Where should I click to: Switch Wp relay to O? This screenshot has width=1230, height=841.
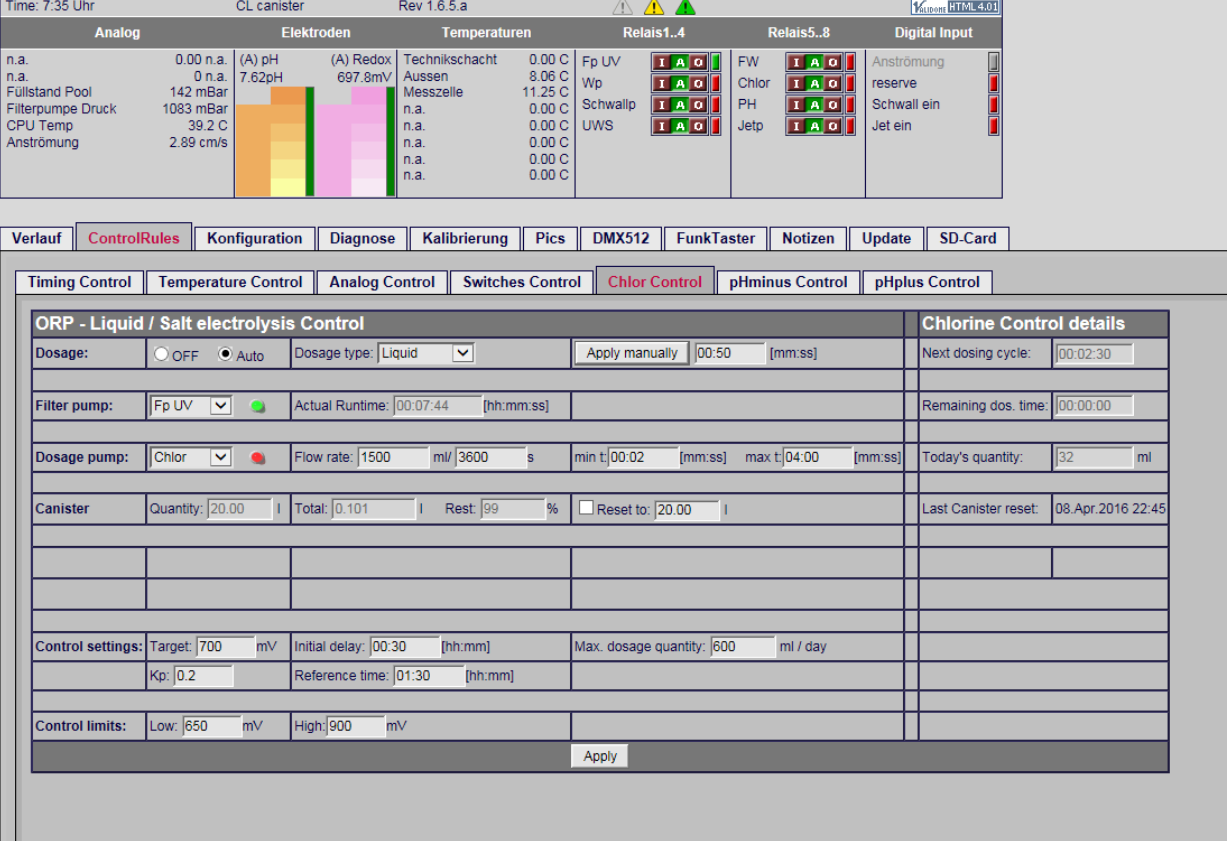[698, 83]
